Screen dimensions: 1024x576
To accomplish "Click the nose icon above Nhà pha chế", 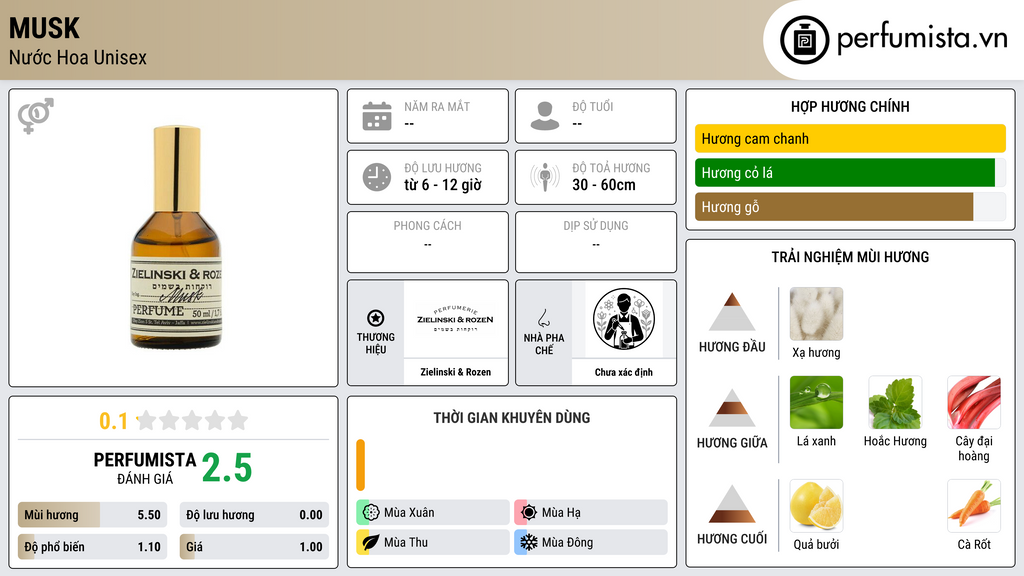I will click(543, 318).
